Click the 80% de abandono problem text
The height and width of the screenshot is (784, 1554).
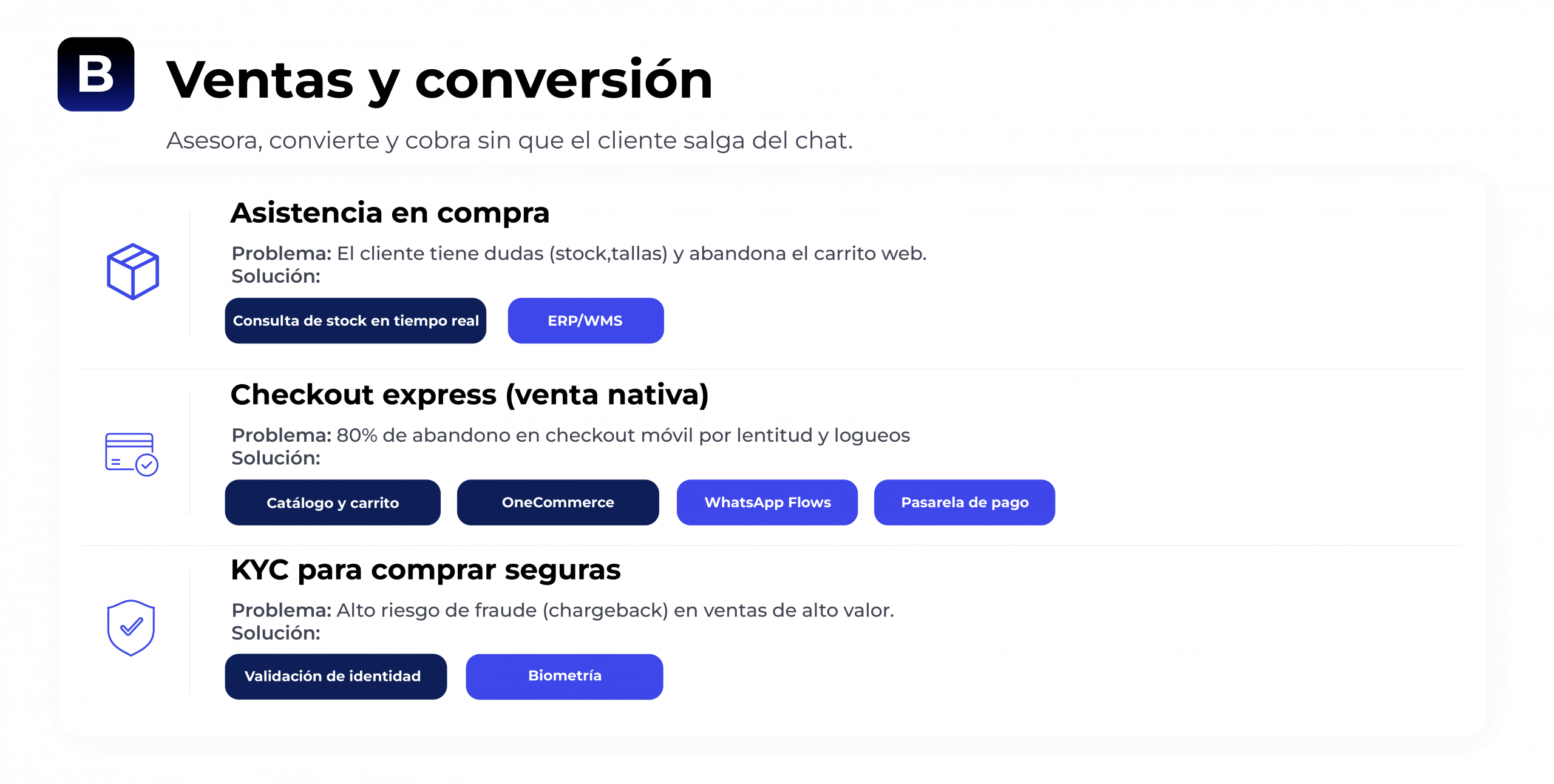point(571,435)
